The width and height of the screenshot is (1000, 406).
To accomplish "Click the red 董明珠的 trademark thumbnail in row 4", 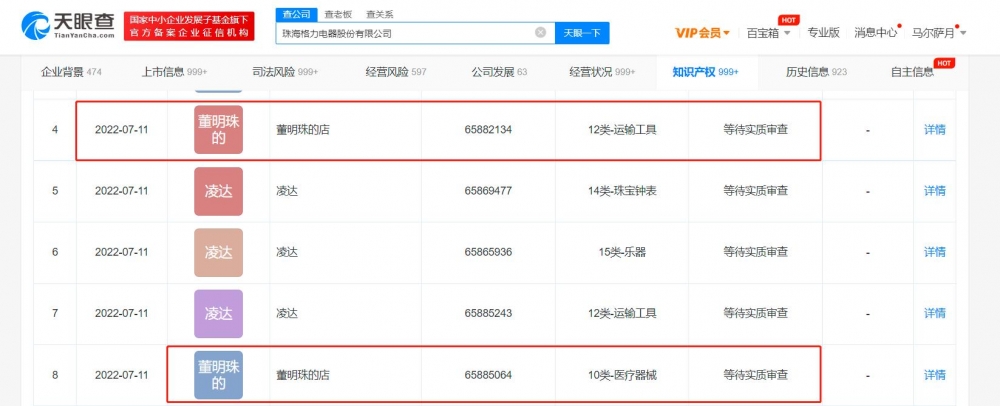I will tap(218, 129).
